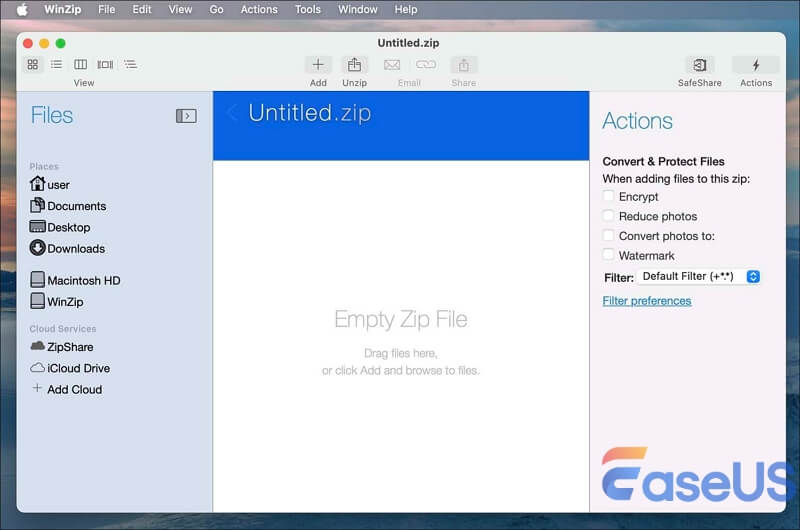Screen dimensions: 800x530
Task: Enable the Watermark checkbox
Action: pyautogui.click(x=608, y=254)
